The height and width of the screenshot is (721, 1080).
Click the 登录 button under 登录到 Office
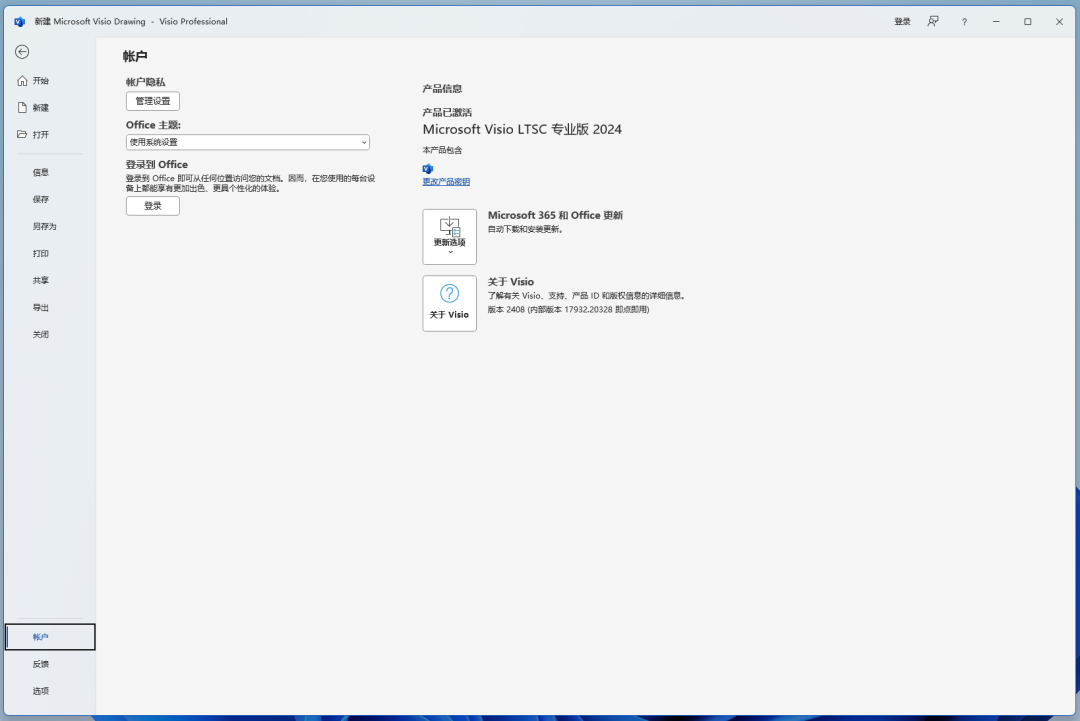(x=153, y=206)
